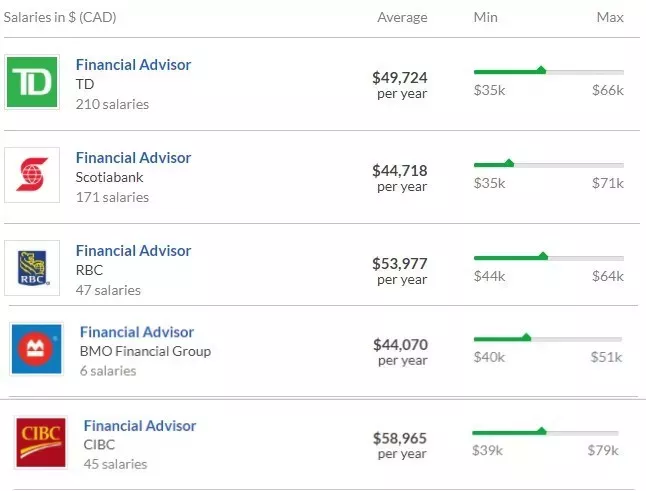The width and height of the screenshot is (646, 491).
Task: Click the TD bank logo
Action: tap(32, 82)
